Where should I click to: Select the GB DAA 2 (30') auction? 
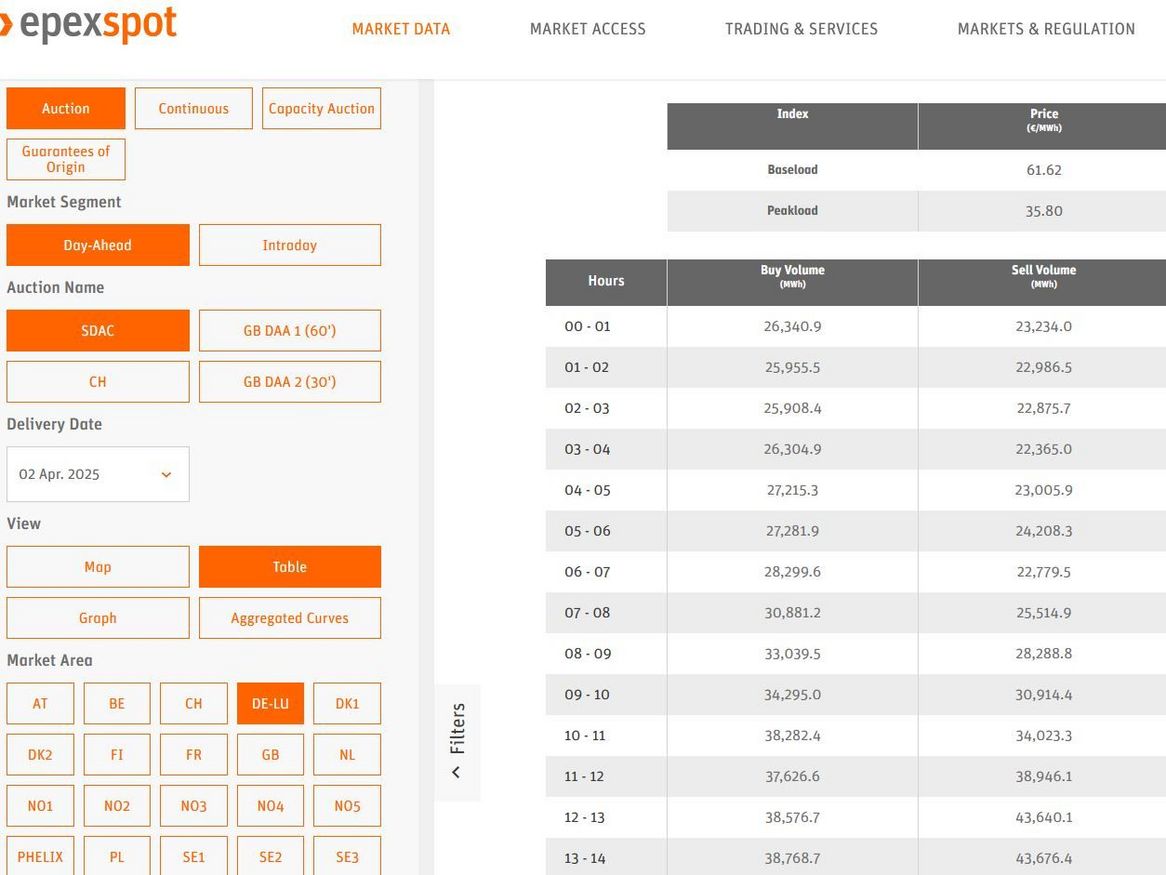click(290, 382)
